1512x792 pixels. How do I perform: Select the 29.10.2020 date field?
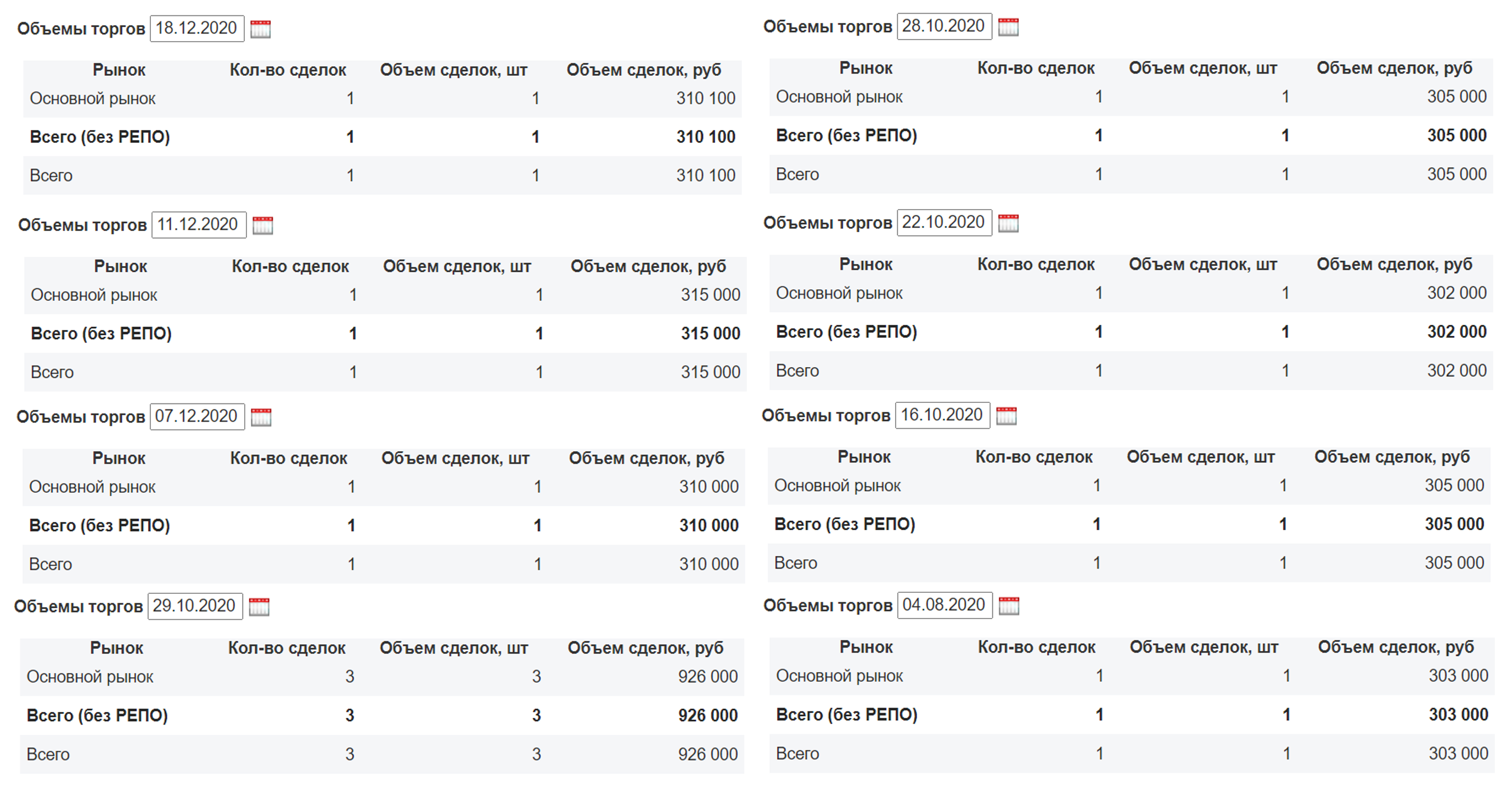pyautogui.click(x=194, y=606)
